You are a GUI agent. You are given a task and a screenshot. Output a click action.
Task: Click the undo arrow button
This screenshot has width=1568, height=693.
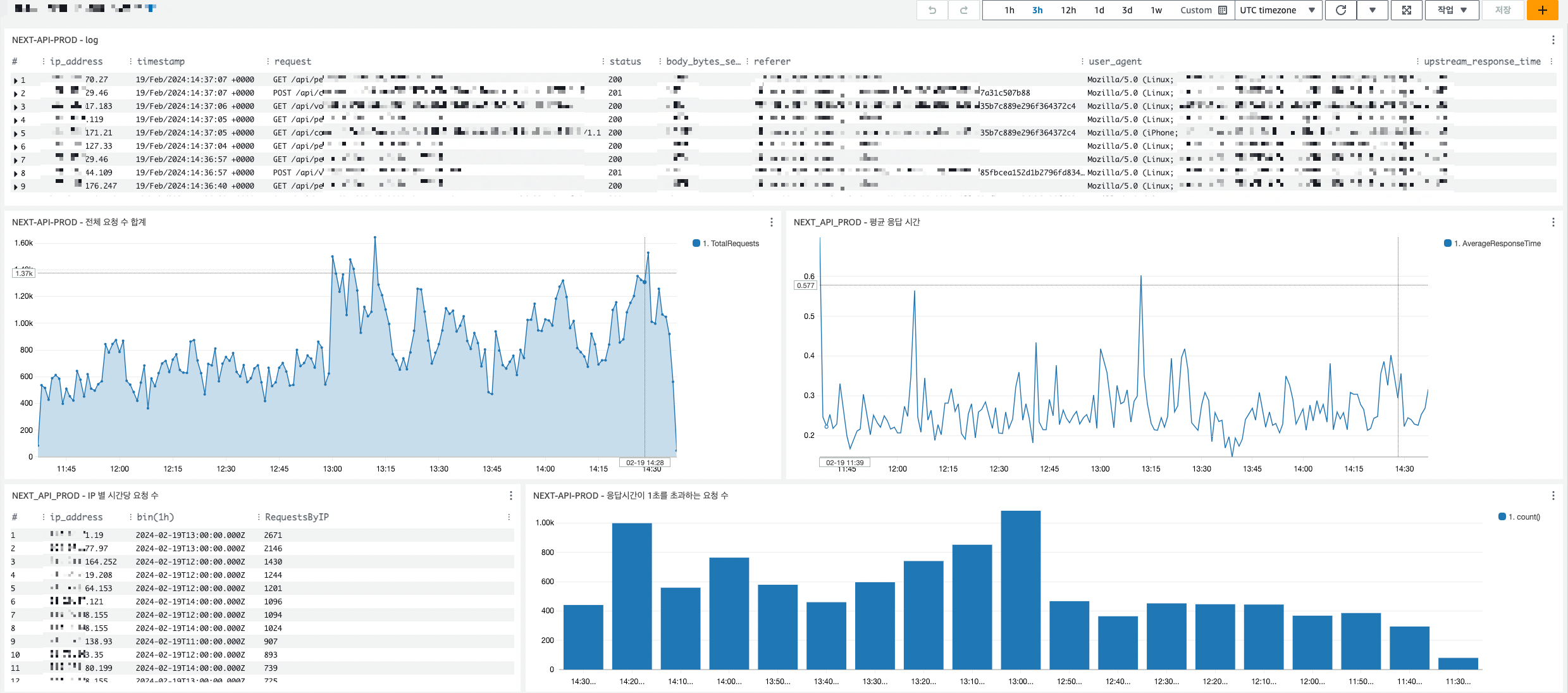point(932,10)
